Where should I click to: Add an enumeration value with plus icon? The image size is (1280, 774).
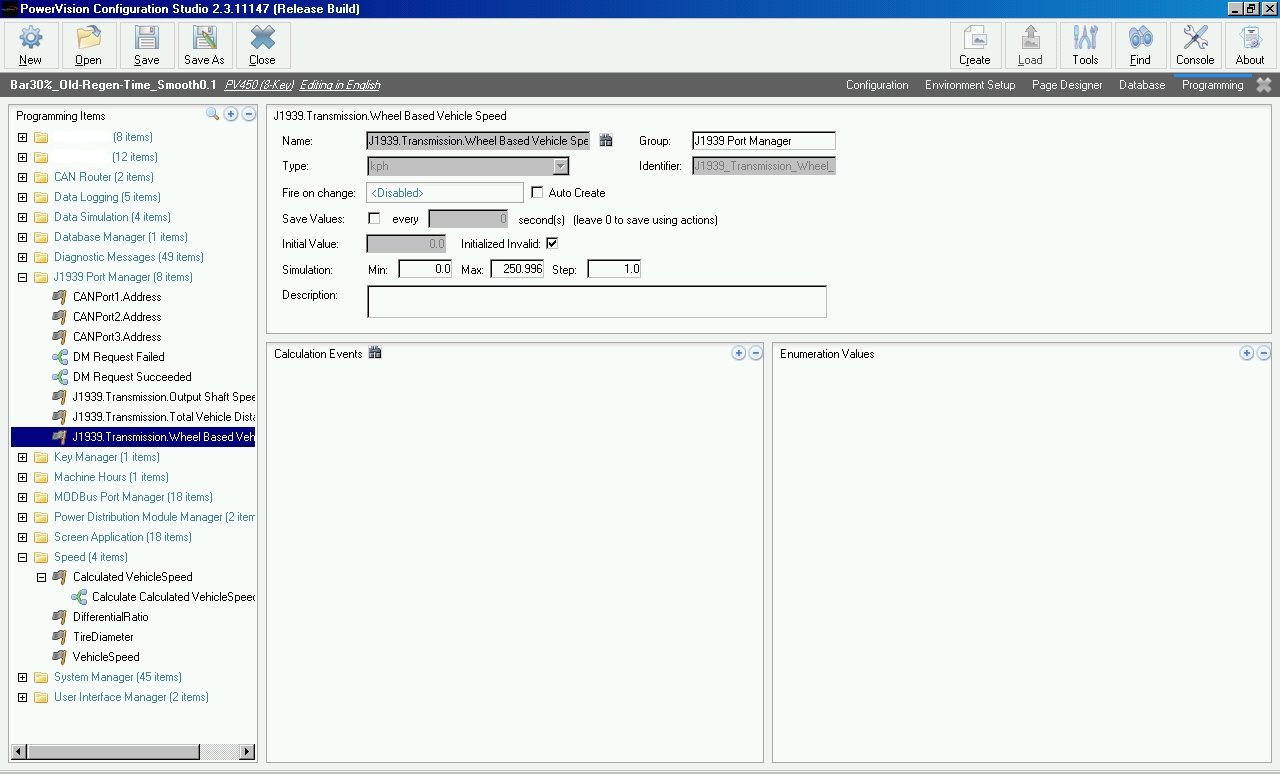tap(1246, 353)
